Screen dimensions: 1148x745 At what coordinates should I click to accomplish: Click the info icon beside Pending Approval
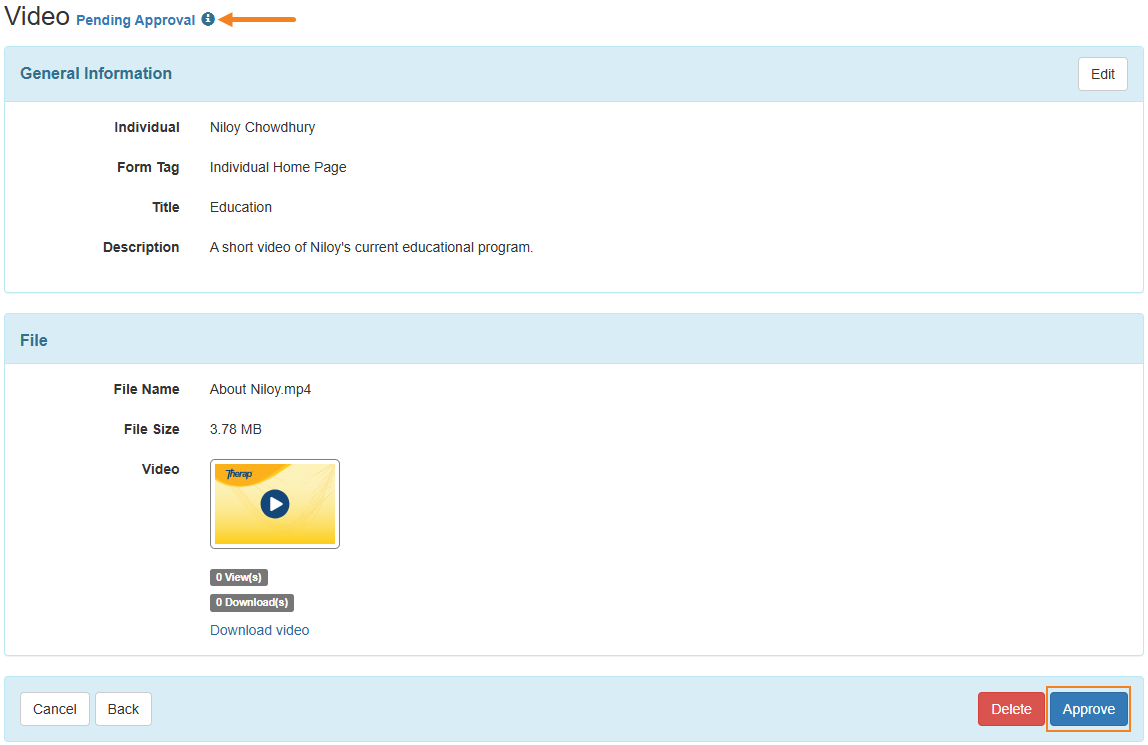(x=208, y=19)
